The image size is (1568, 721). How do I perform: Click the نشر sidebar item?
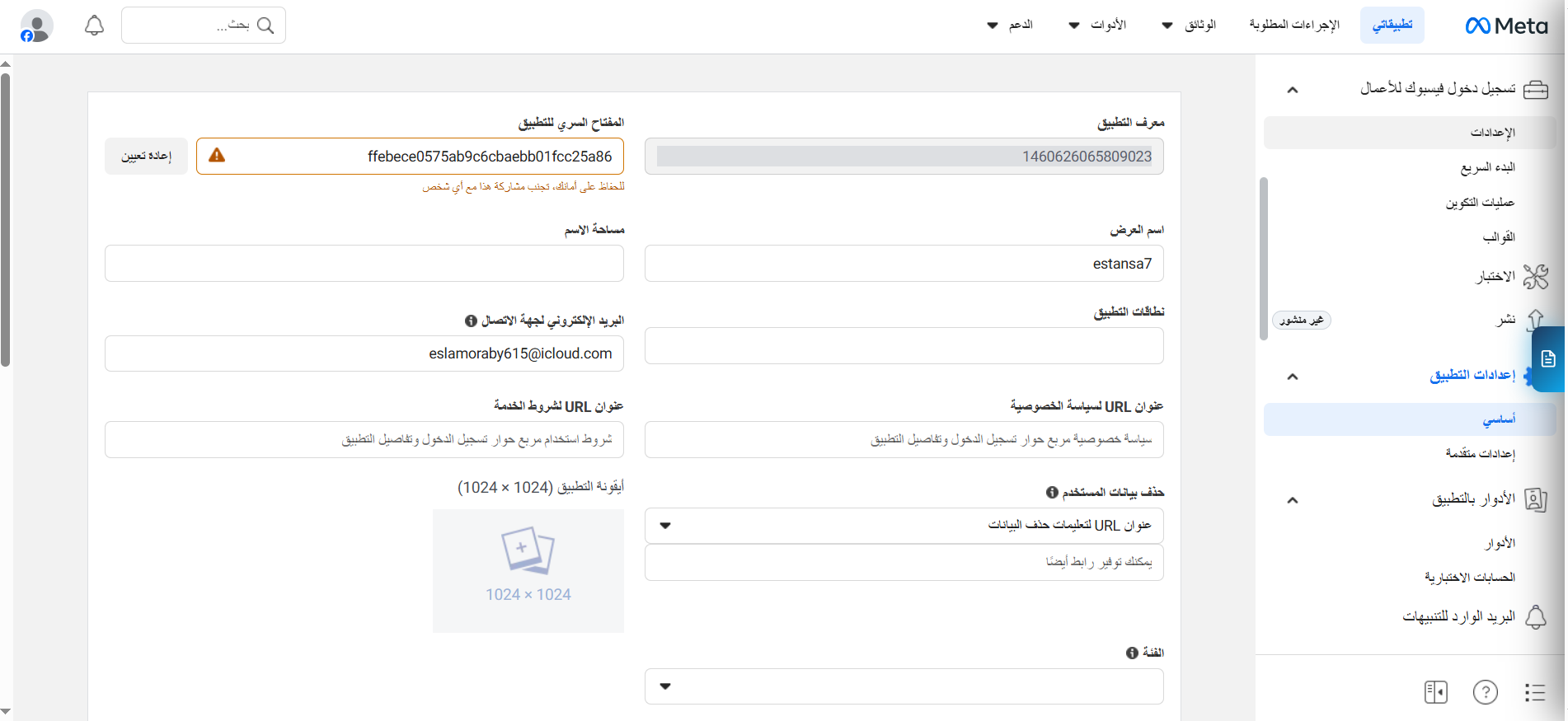click(x=1506, y=320)
